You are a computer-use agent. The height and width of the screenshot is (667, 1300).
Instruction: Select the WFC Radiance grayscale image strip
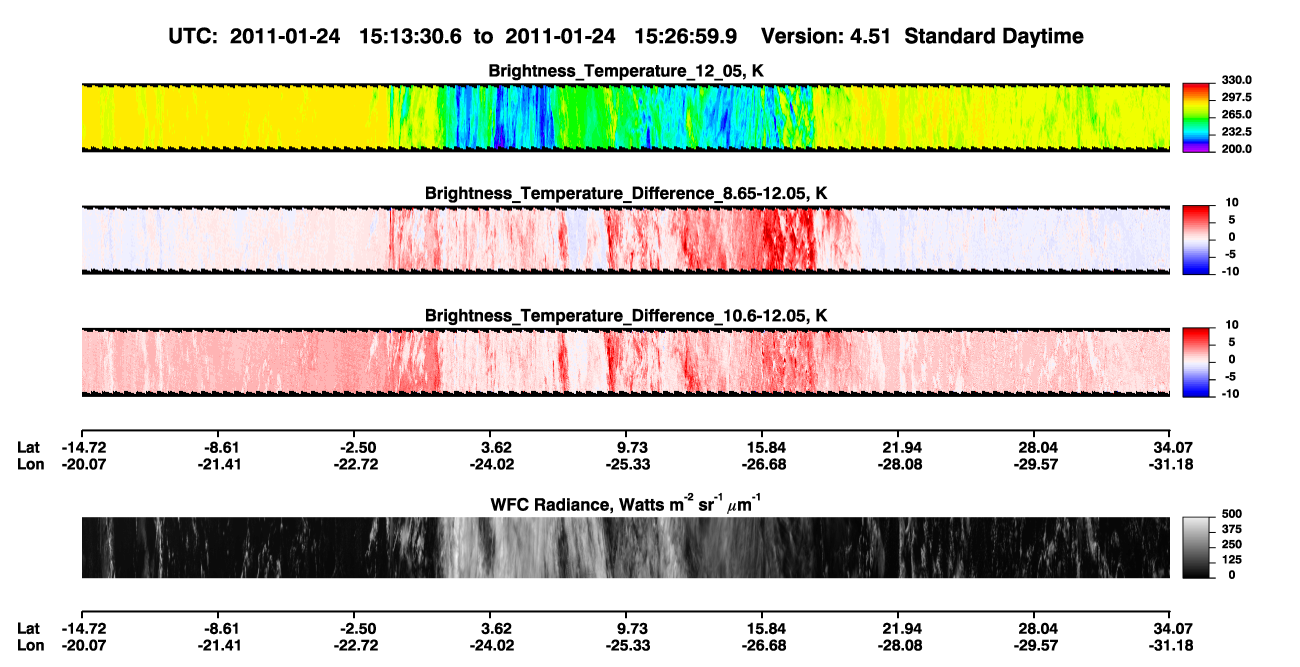tap(625, 548)
